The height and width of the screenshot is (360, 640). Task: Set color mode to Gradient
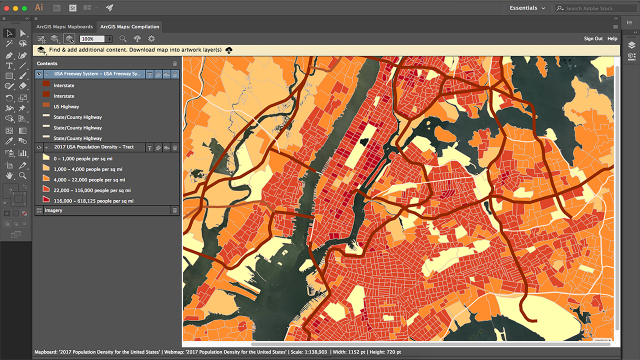click(x=16, y=213)
